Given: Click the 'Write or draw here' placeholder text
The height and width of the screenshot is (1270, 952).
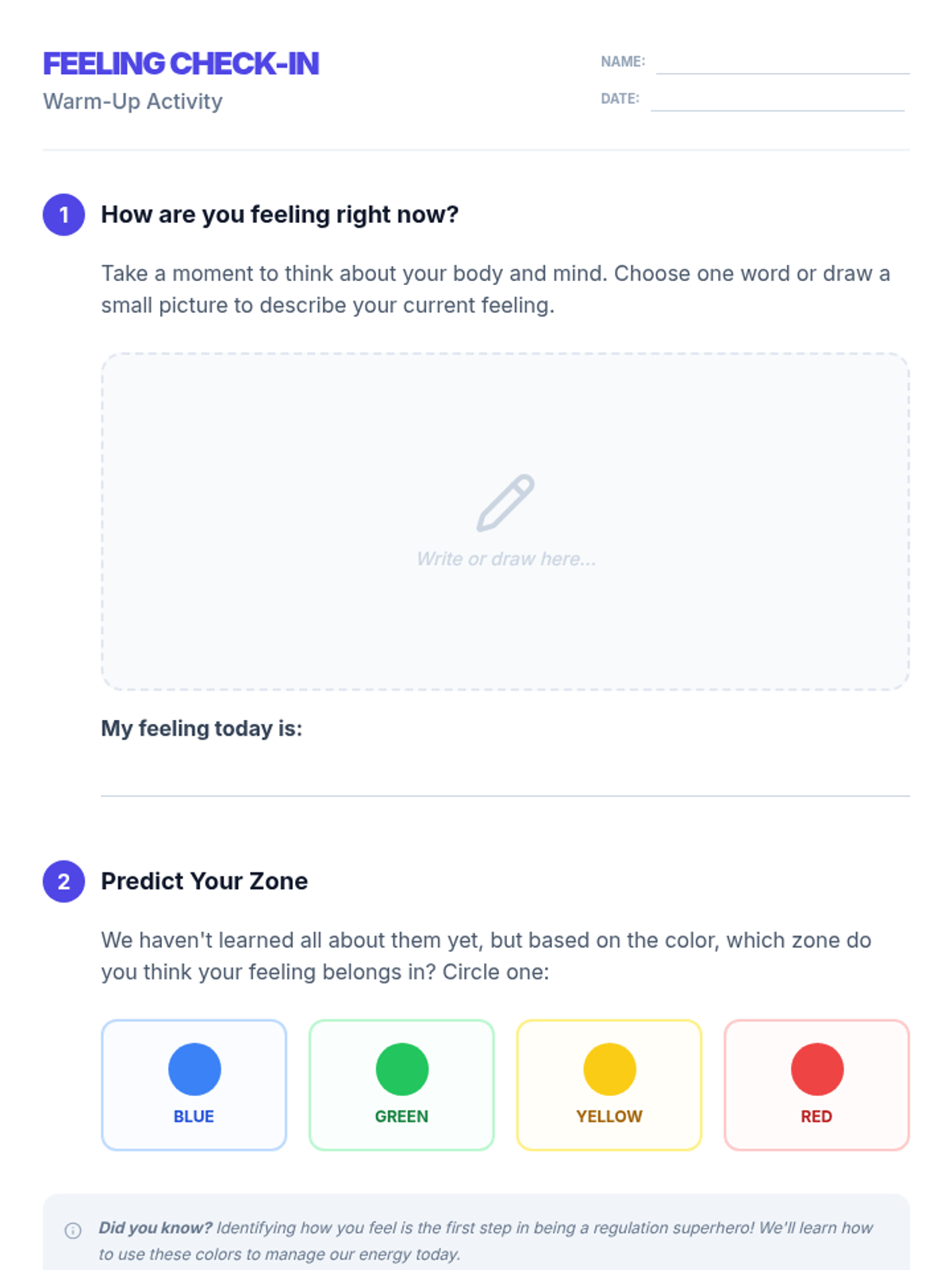Looking at the screenshot, I should point(506,559).
